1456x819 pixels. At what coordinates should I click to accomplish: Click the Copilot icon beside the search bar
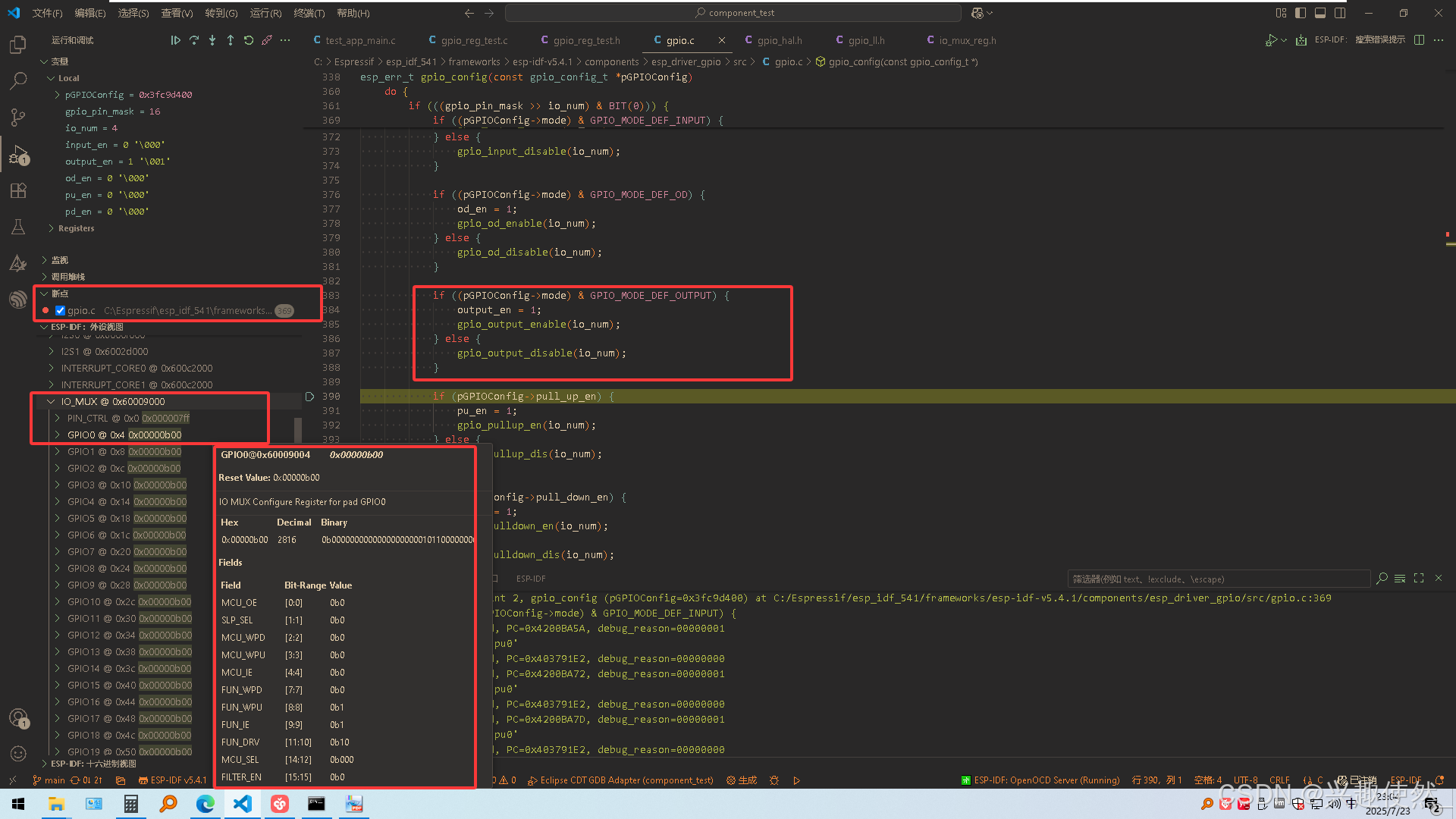tap(977, 13)
